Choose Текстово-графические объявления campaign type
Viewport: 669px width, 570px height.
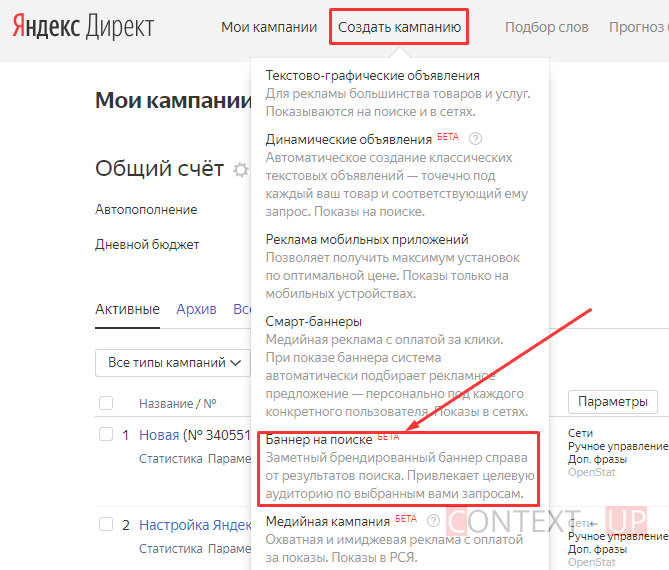pyautogui.click(x=372, y=76)
